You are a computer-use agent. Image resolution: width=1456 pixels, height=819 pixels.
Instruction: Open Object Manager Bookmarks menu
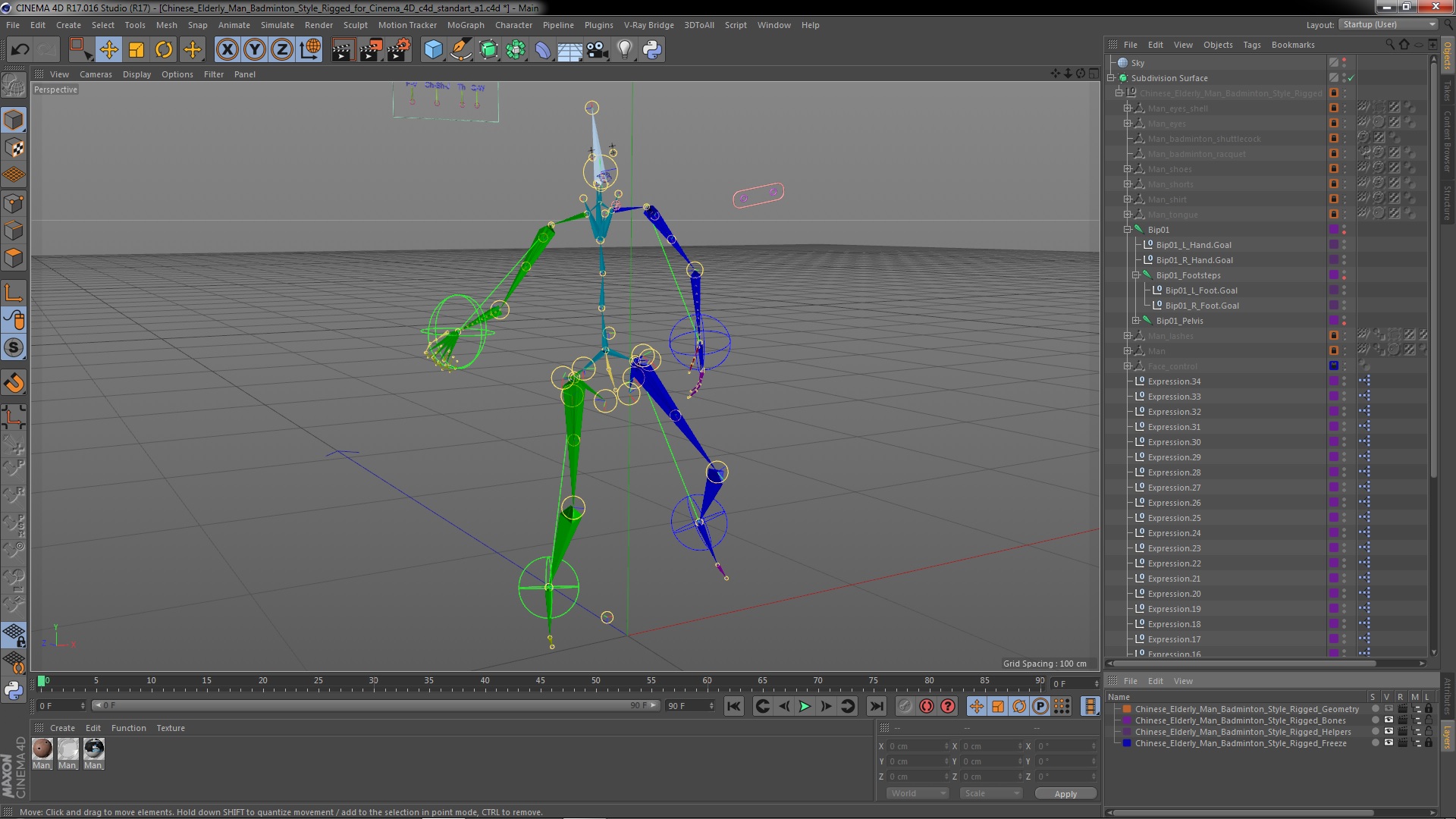[x=1293, y=45]
